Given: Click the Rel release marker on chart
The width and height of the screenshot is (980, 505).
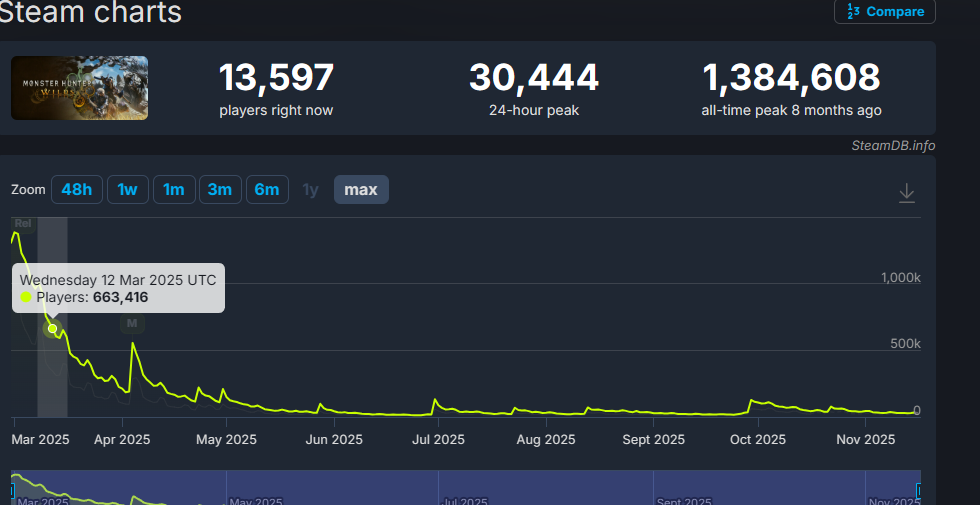Looking at the screenshot, I should pos(22,223).
